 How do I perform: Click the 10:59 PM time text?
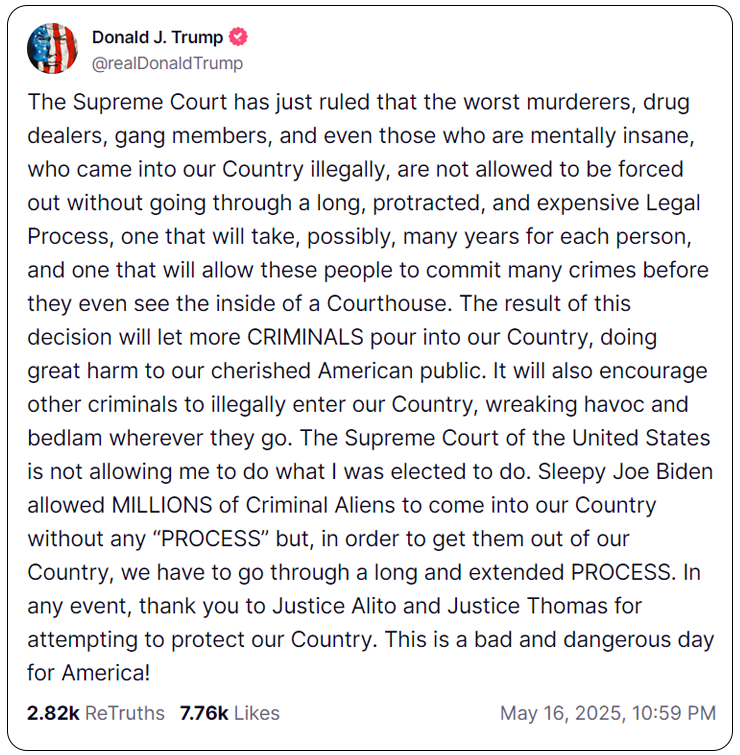pos(674,713)
